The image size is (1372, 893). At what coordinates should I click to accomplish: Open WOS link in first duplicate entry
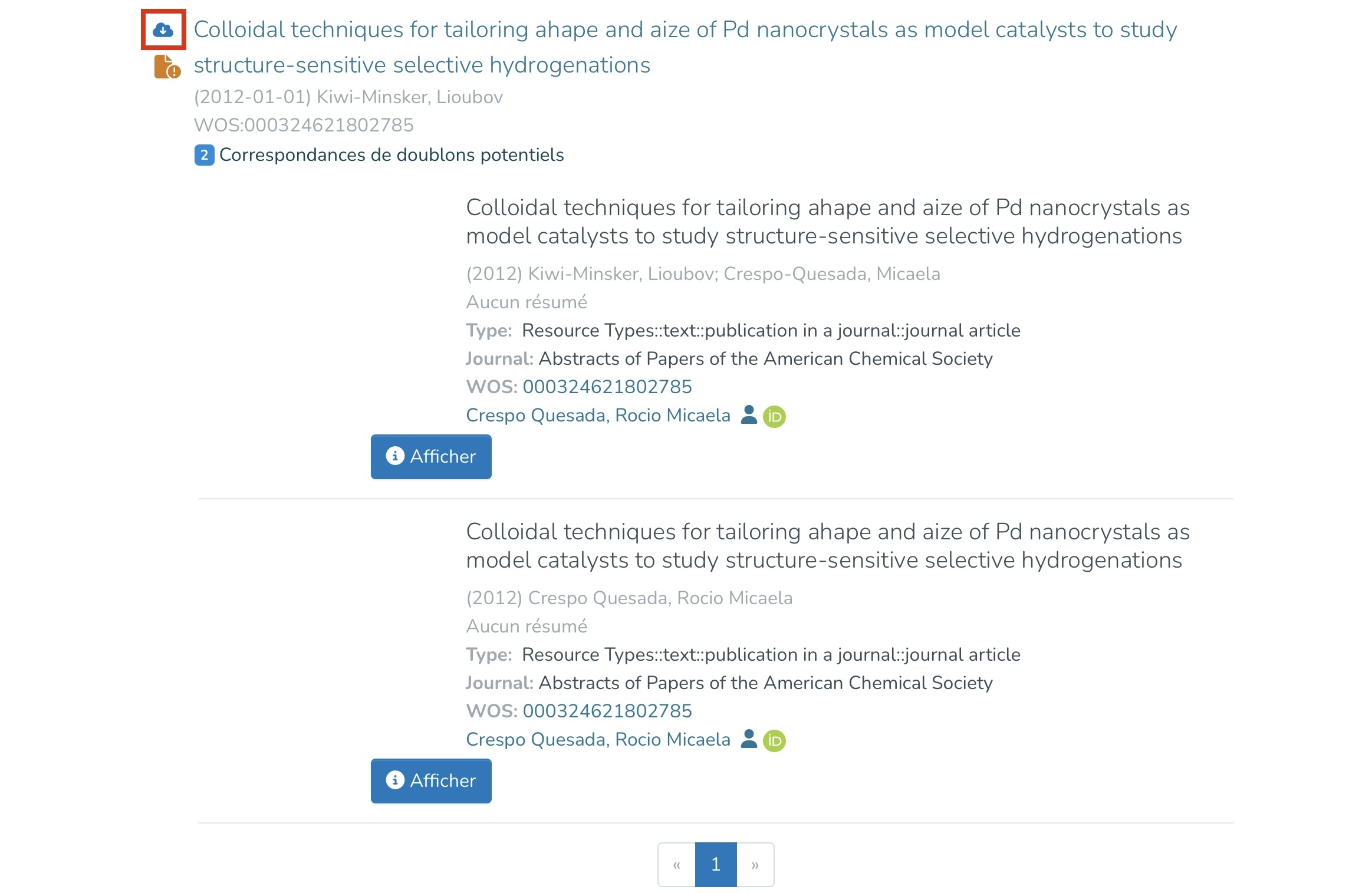[x=607, y=387]
